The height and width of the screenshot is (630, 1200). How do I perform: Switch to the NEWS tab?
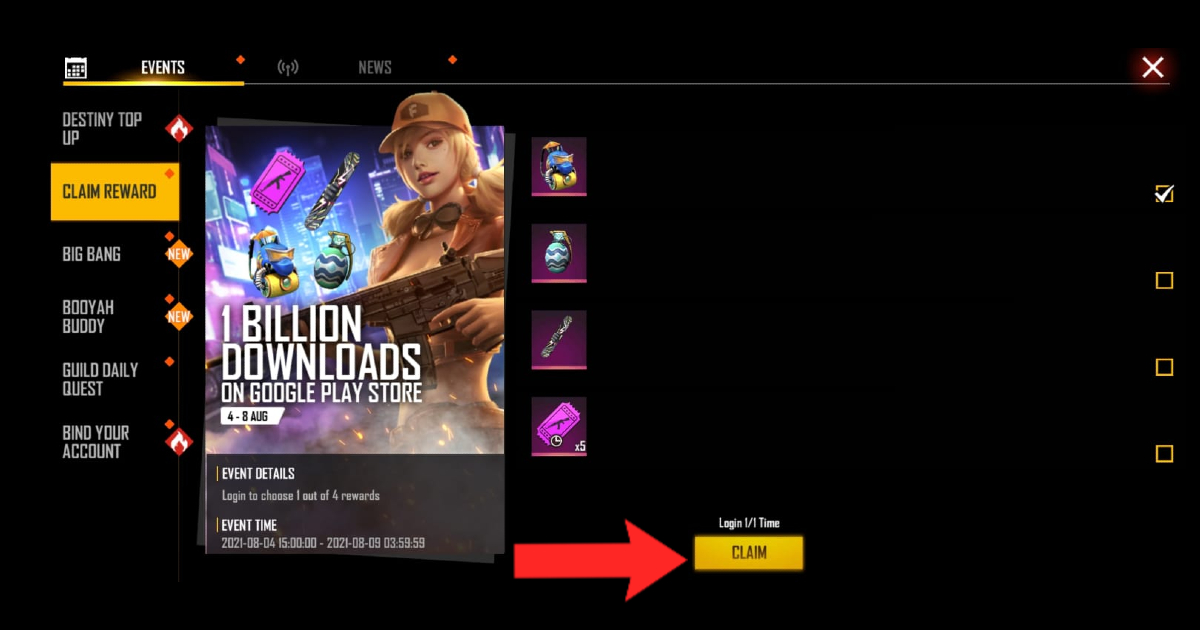click(x=375, y=68)
